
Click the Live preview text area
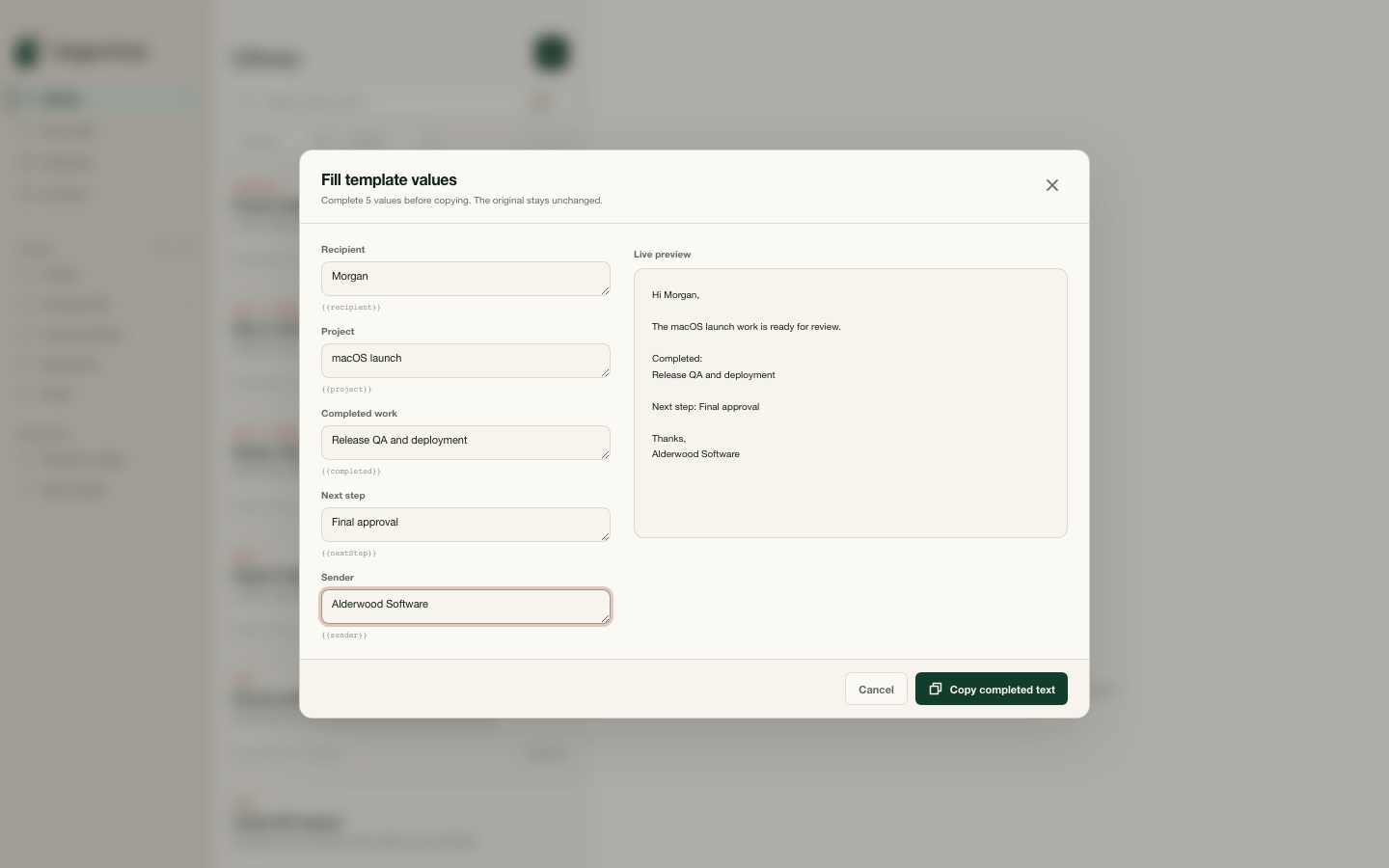[x=851, y=403]
